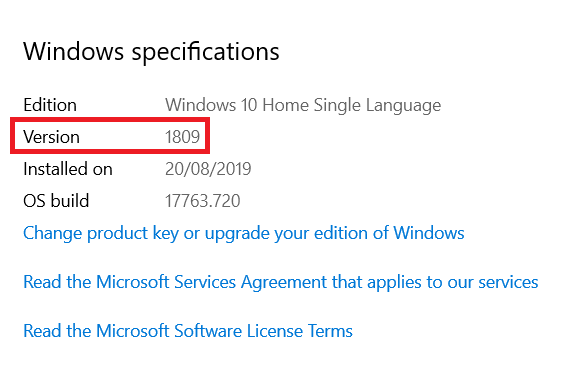Click 'Single Language' in the edition value
Screen dimensions: 569x388
(x=377, y=106)
